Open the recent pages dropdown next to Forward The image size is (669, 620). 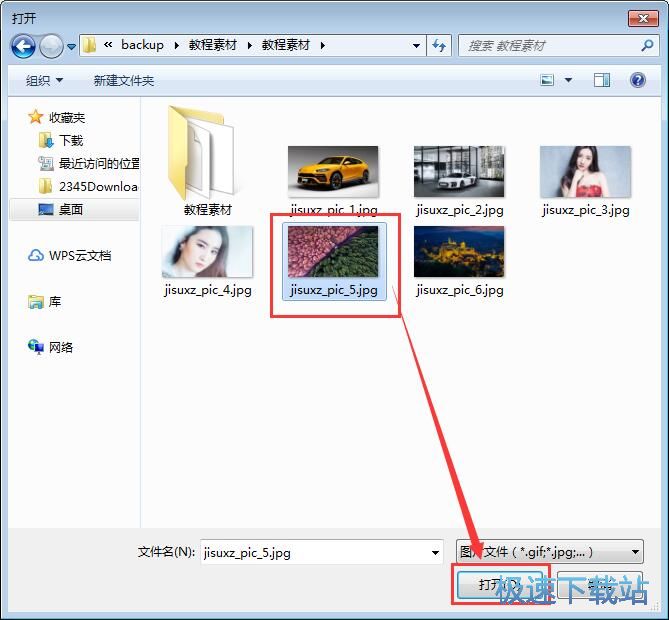pyautogui.click(x=71, y=46)
